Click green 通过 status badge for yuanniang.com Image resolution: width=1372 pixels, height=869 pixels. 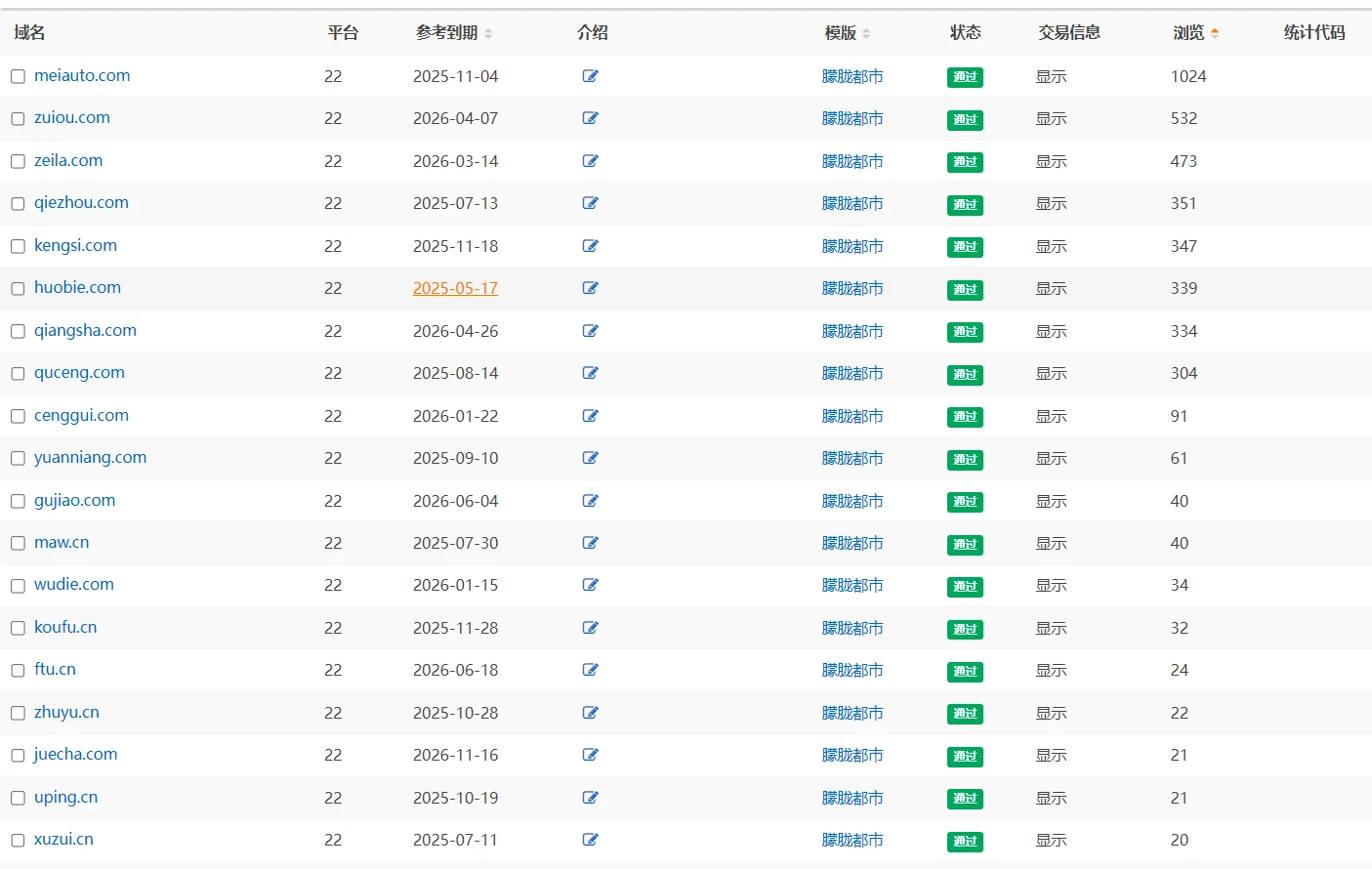[965, 459]
